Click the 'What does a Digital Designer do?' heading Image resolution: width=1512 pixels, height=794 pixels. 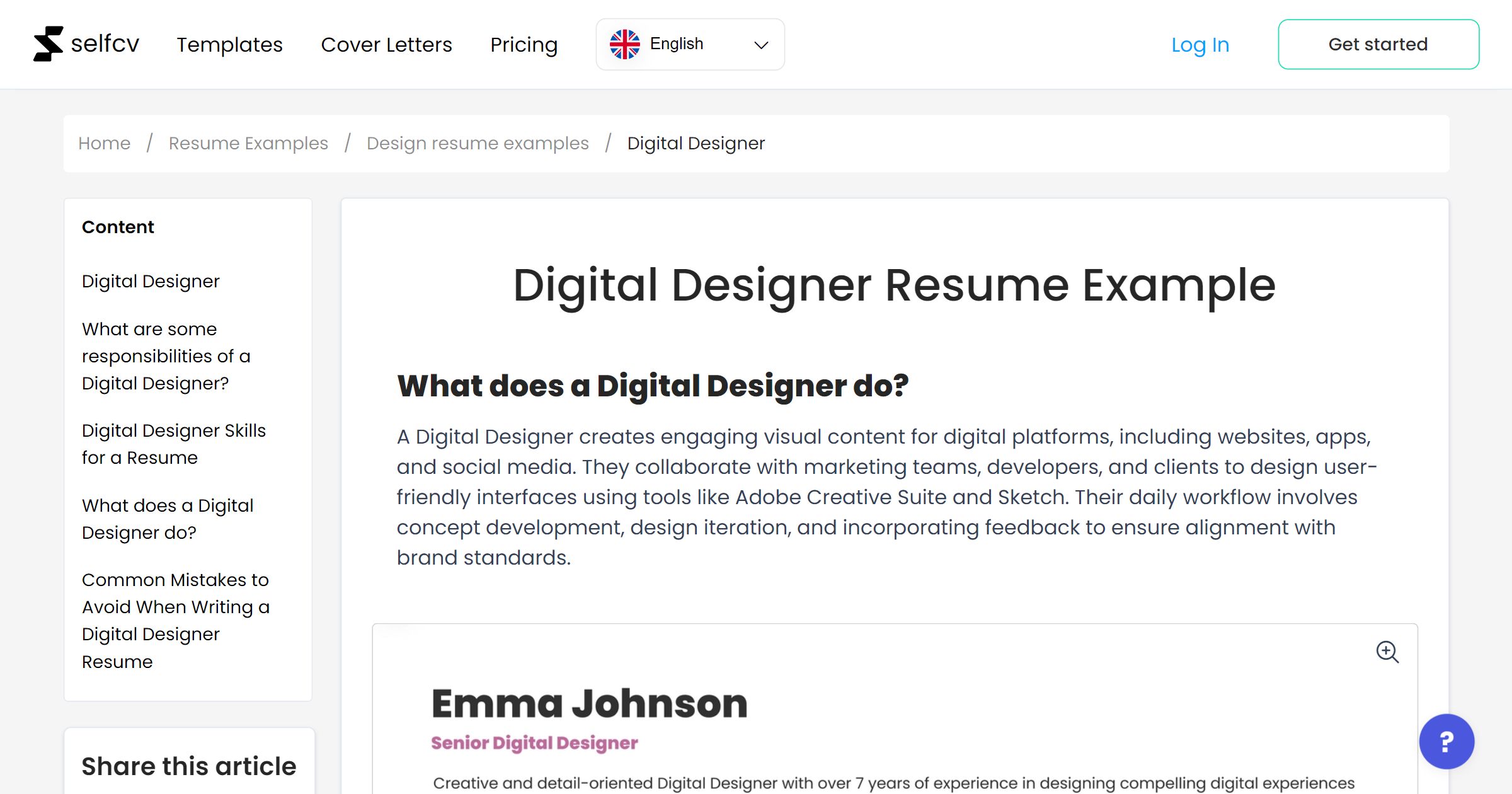(x=653, y=386)
